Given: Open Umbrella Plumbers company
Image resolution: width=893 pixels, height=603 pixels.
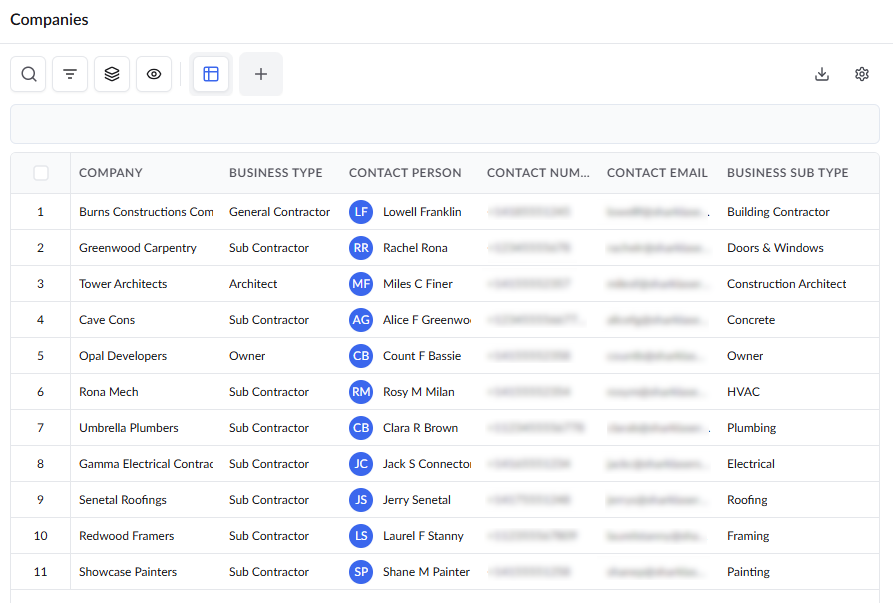Looking at the screenshot, I should pos(129,428).
